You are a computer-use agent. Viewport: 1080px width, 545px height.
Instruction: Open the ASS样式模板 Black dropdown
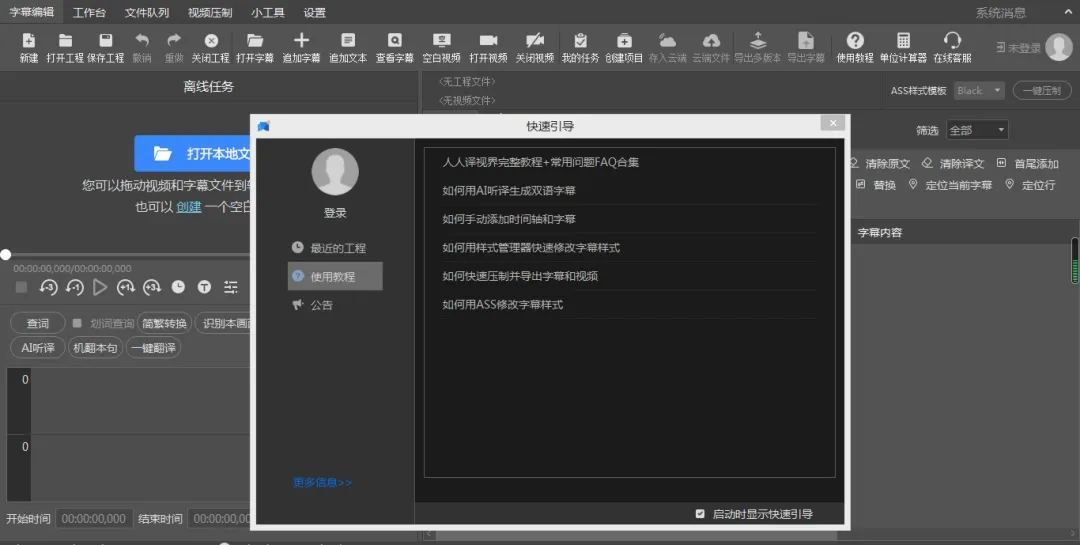[x=979, y=90]
